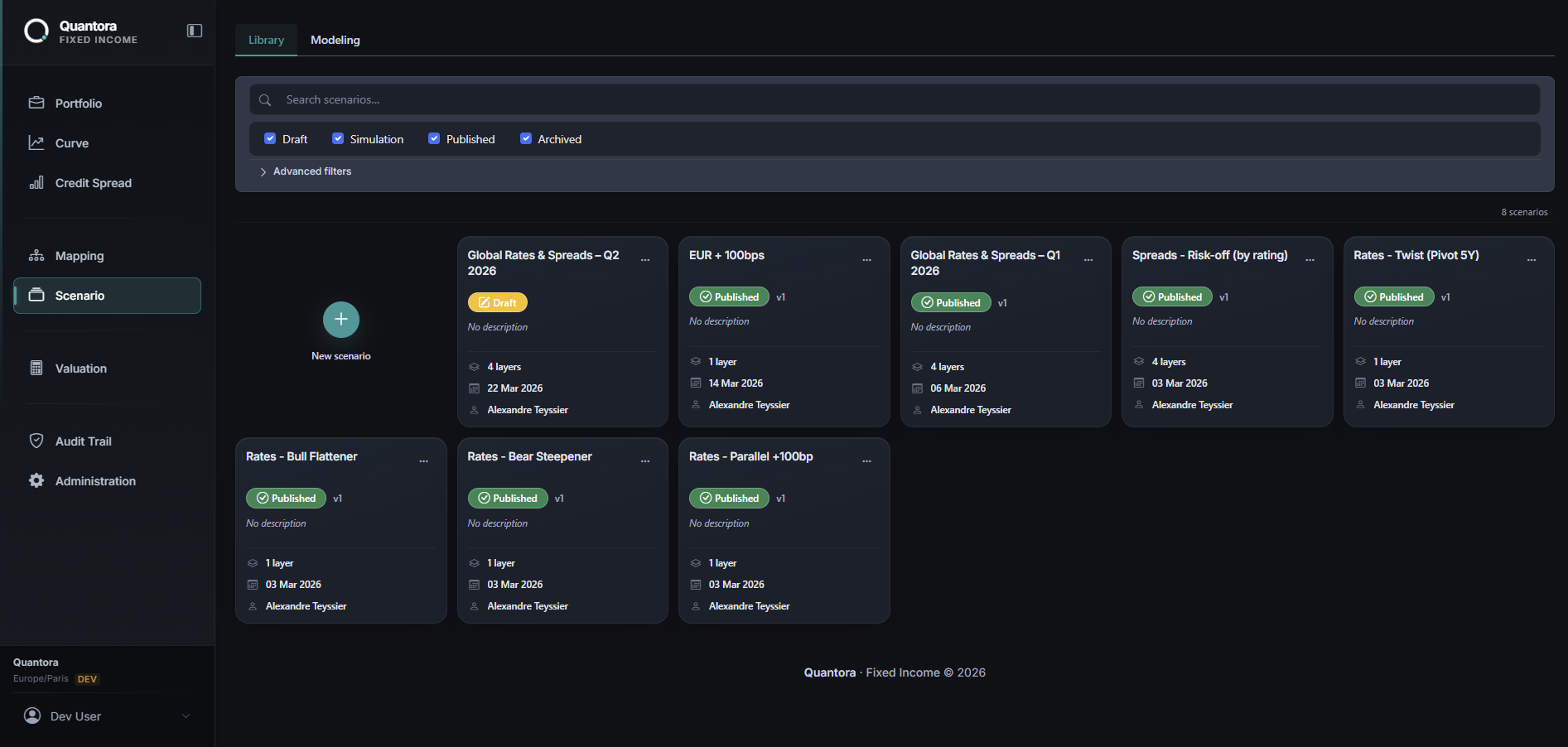Click the Administration gear icon
The height and width of the screenshot is (747, 1568).
(x=36, y=481)
